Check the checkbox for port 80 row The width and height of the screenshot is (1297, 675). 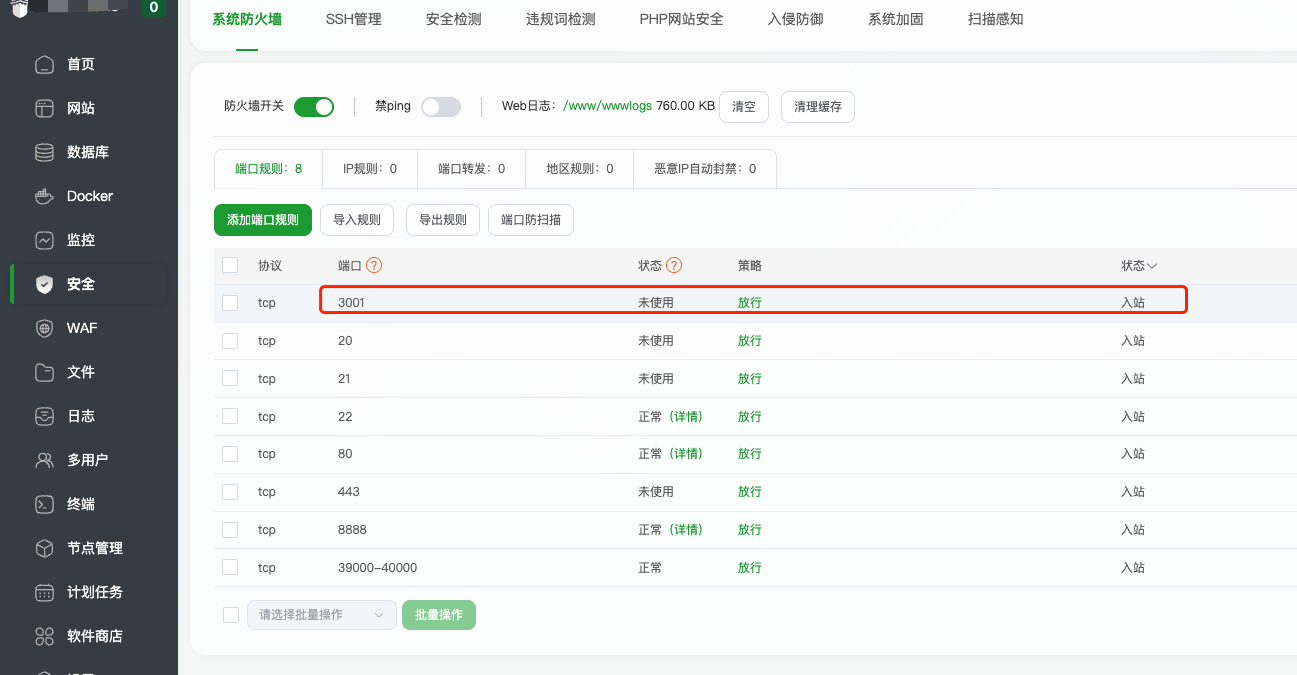[x=230, y=454]
